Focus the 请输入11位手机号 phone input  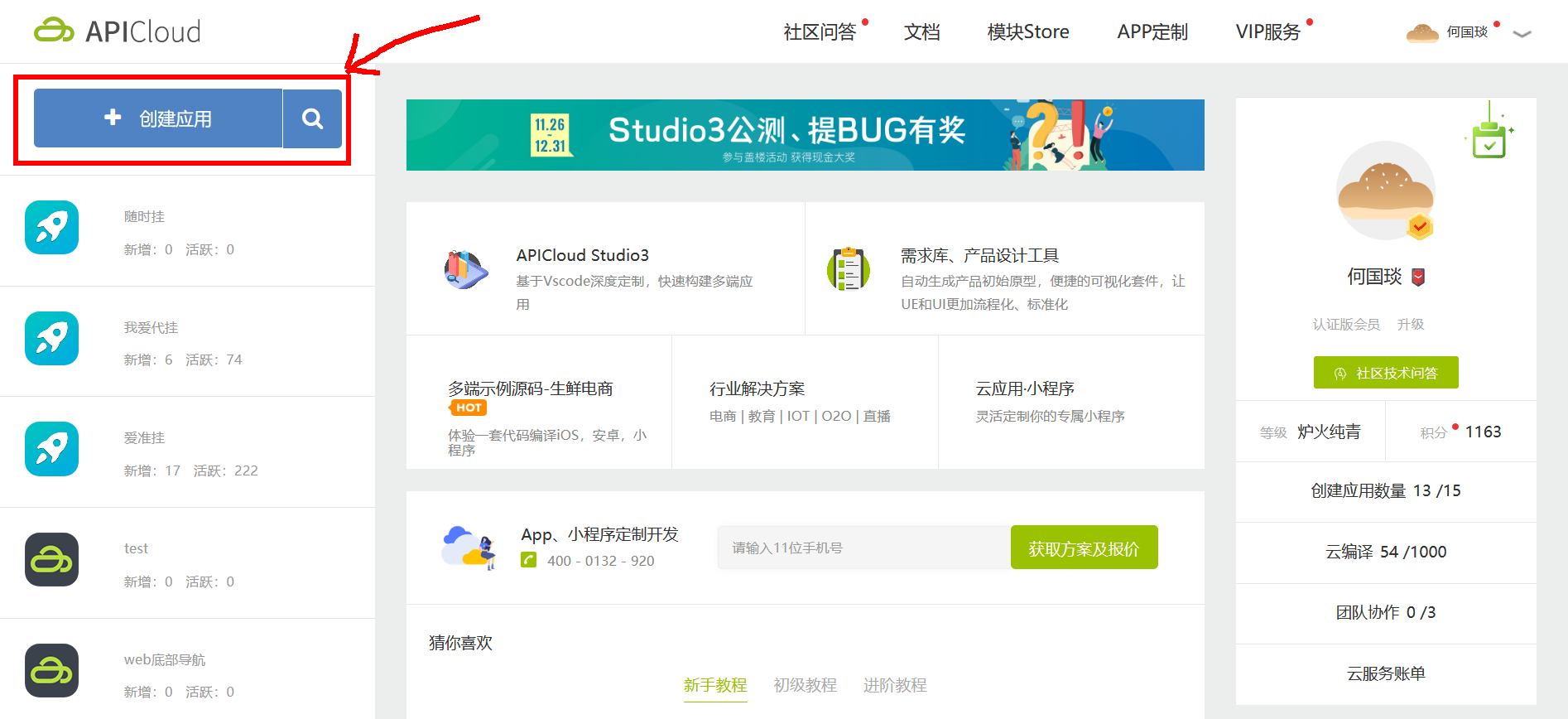coord(863,548)
